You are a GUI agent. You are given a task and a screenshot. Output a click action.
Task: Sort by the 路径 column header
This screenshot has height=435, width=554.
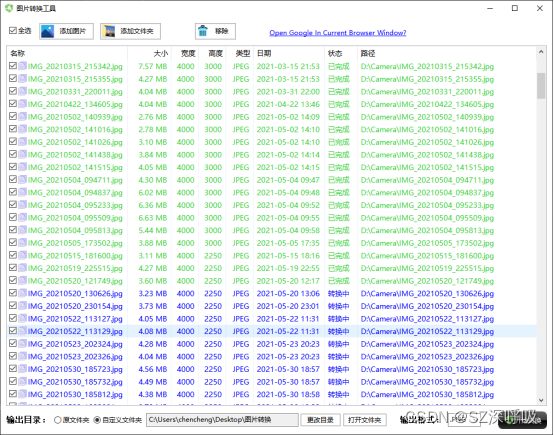pyautogui.click(x=447, y=53)
